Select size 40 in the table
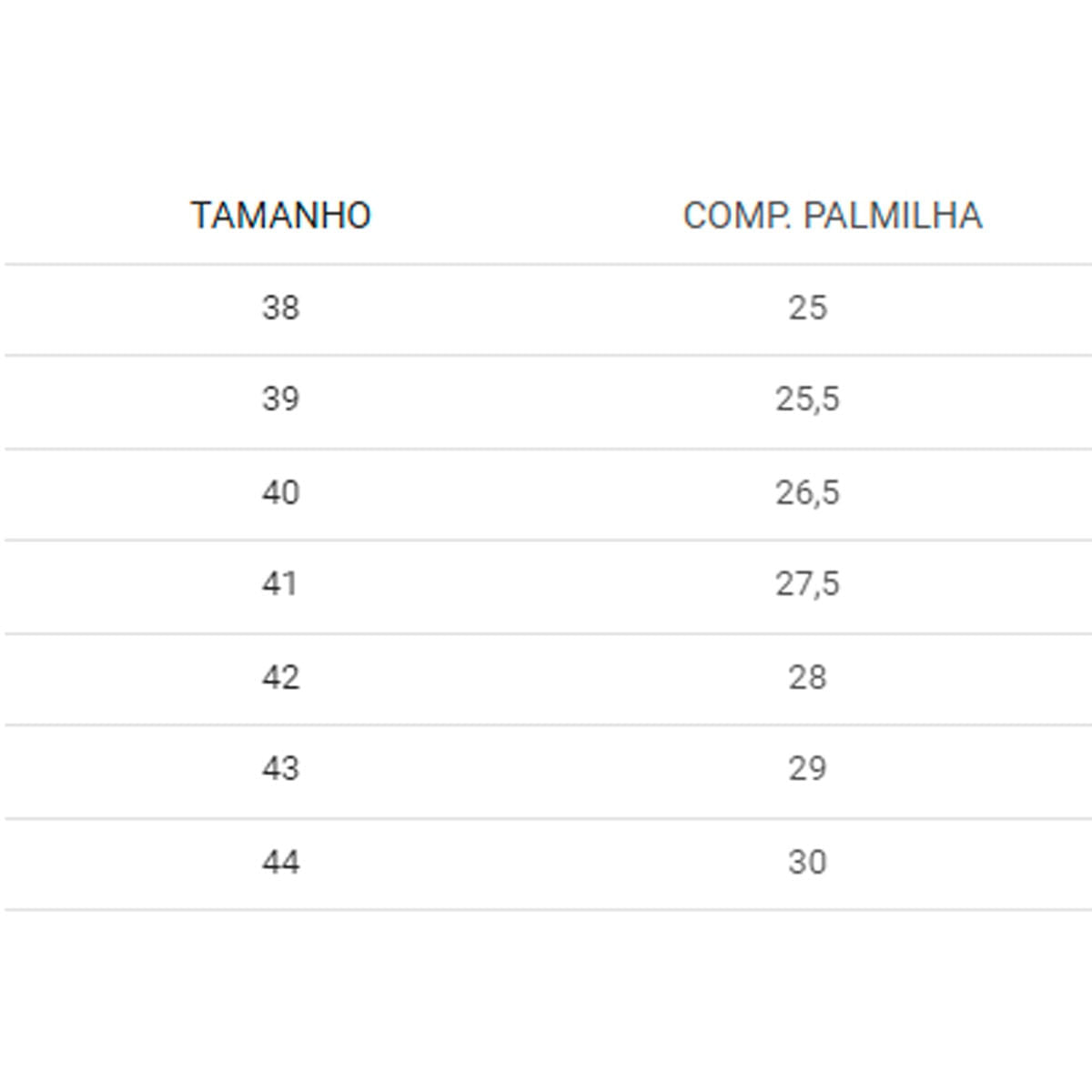This screenshot has height=1092, width=1092. tap(280, 492)
